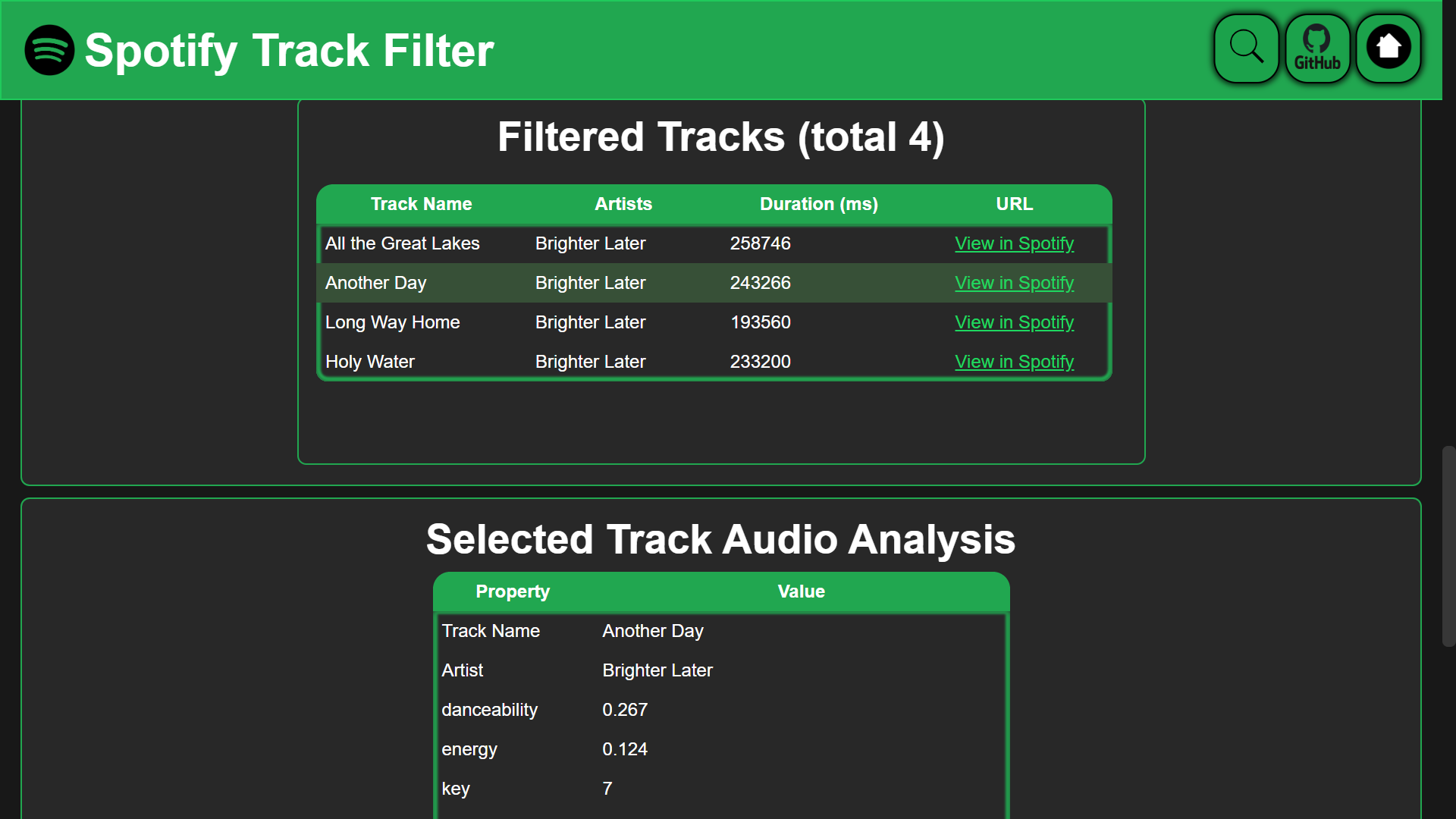The height and width of the screenshot is (819, 1456).
Task: Click the Spotify Track Filter title
Action: (289, 51)
